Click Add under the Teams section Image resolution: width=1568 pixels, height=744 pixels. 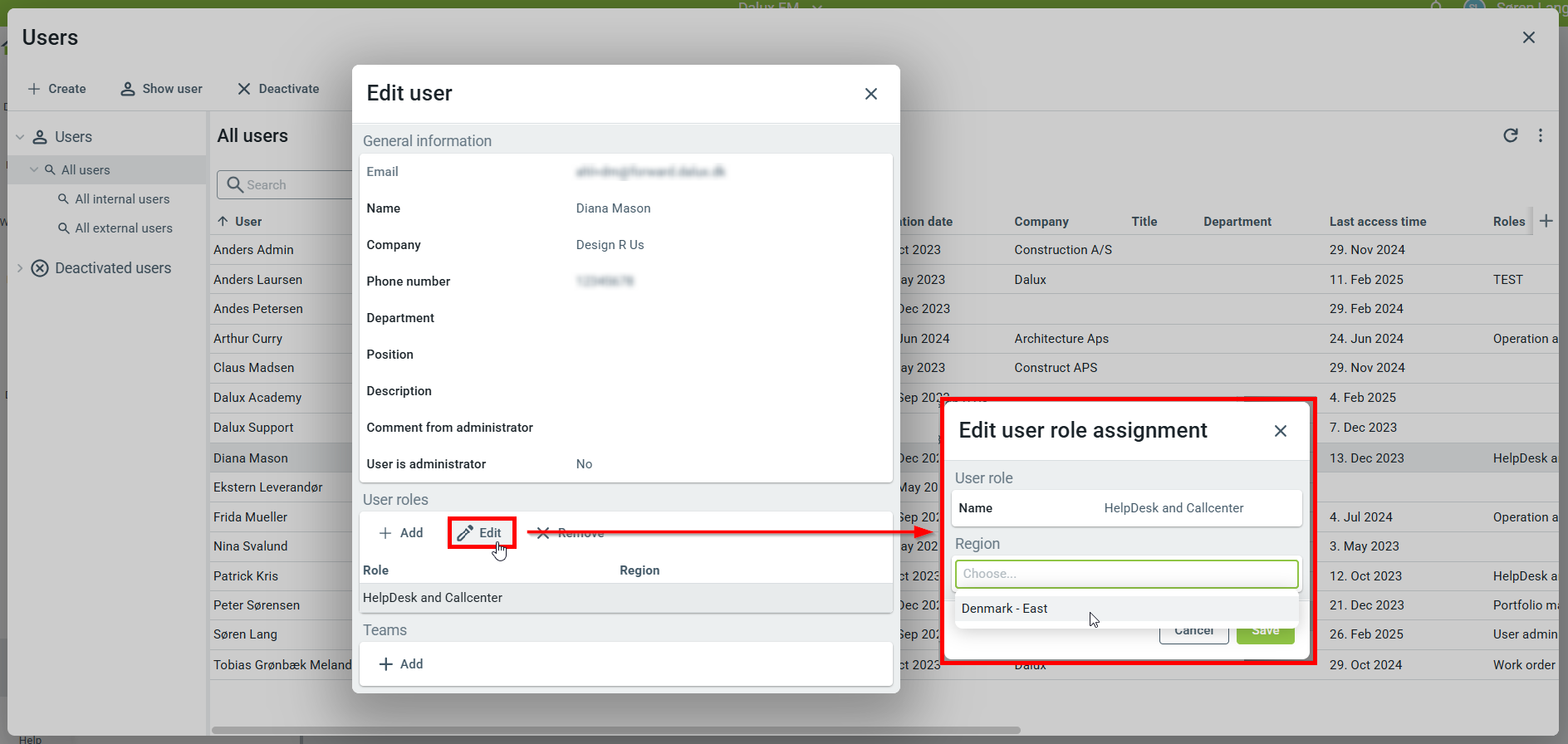(401, 664)
